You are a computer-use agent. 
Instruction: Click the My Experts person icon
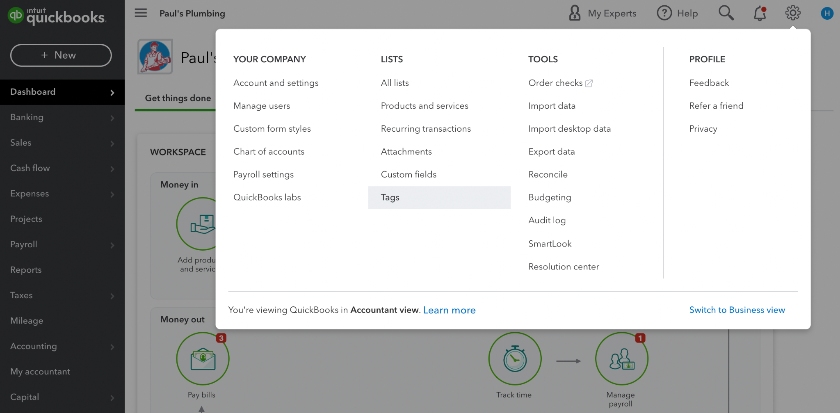tap(574, 13)
